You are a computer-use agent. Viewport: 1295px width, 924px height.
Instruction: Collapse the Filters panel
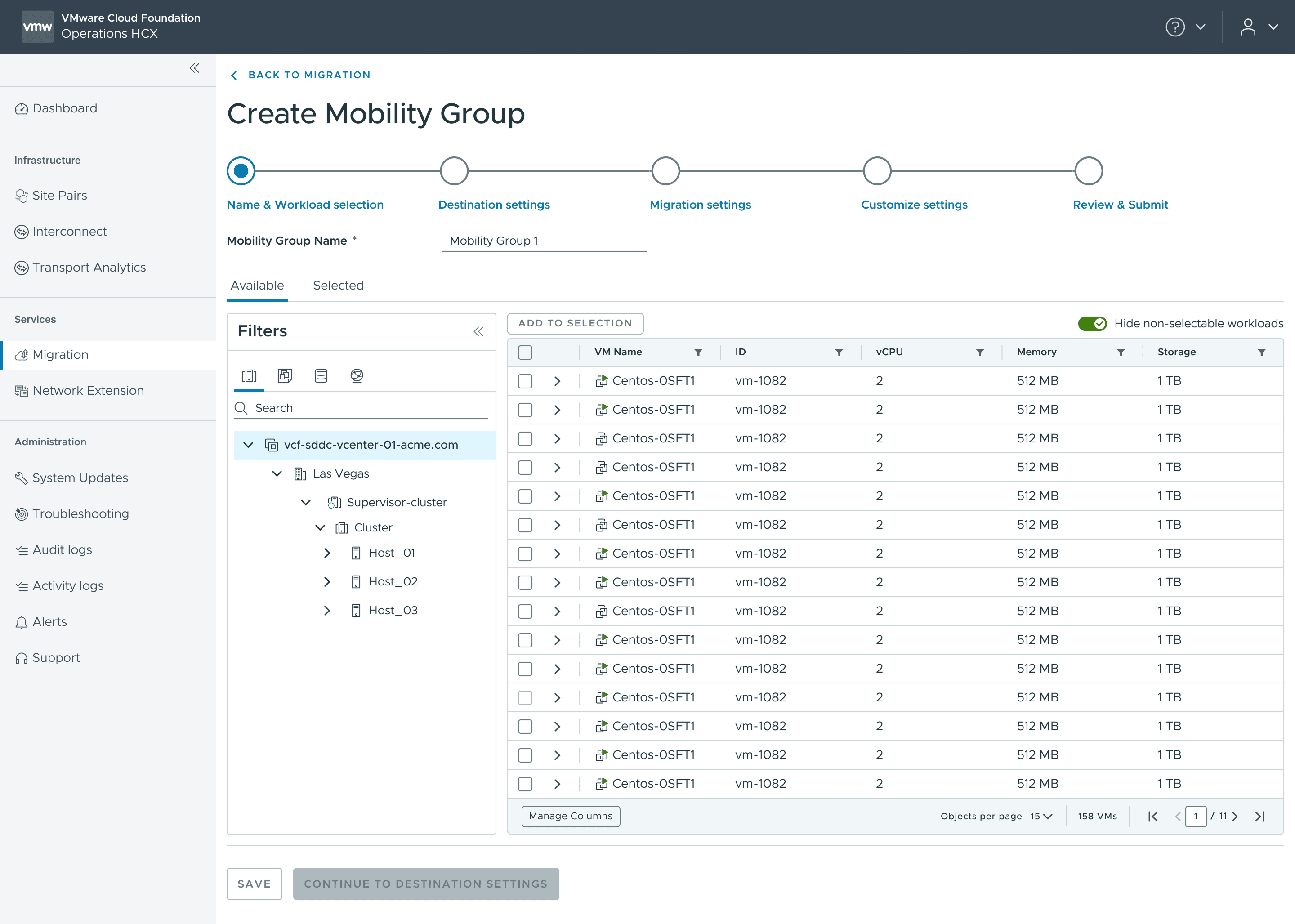478,331
